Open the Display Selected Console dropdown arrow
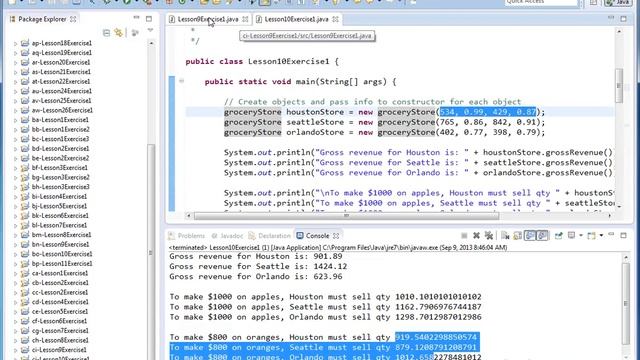 pos(580,236)
